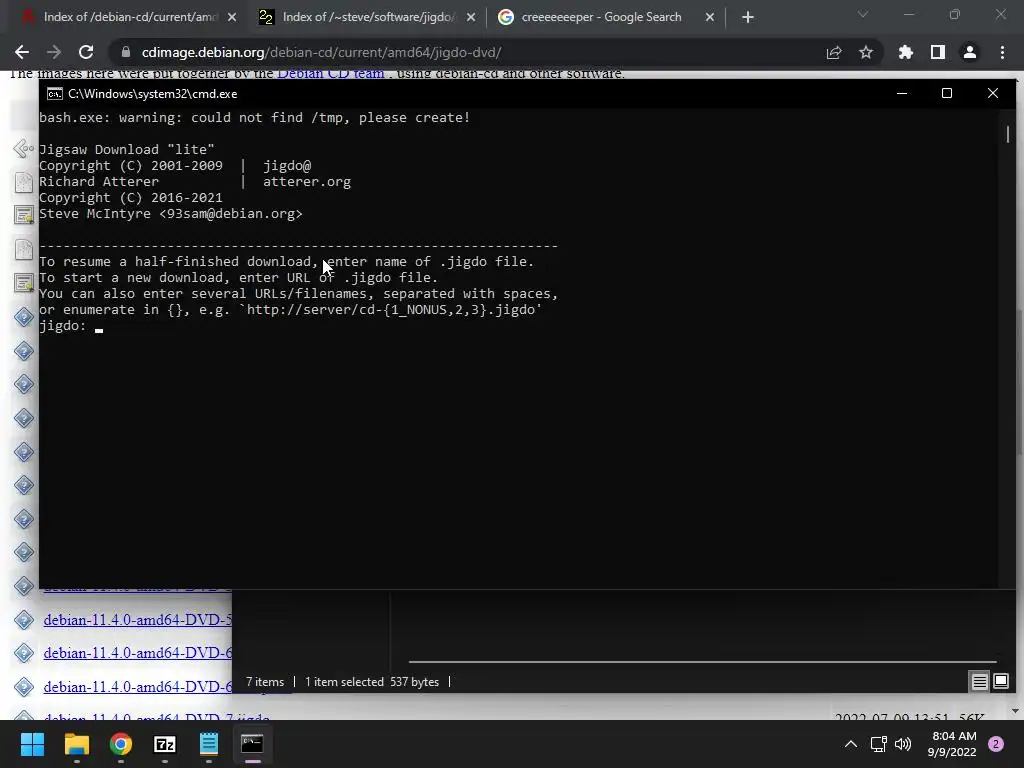This screenshot has height=768, width=1024.
Task: Close the cmd.exe window
Action: tap(993, 93)
